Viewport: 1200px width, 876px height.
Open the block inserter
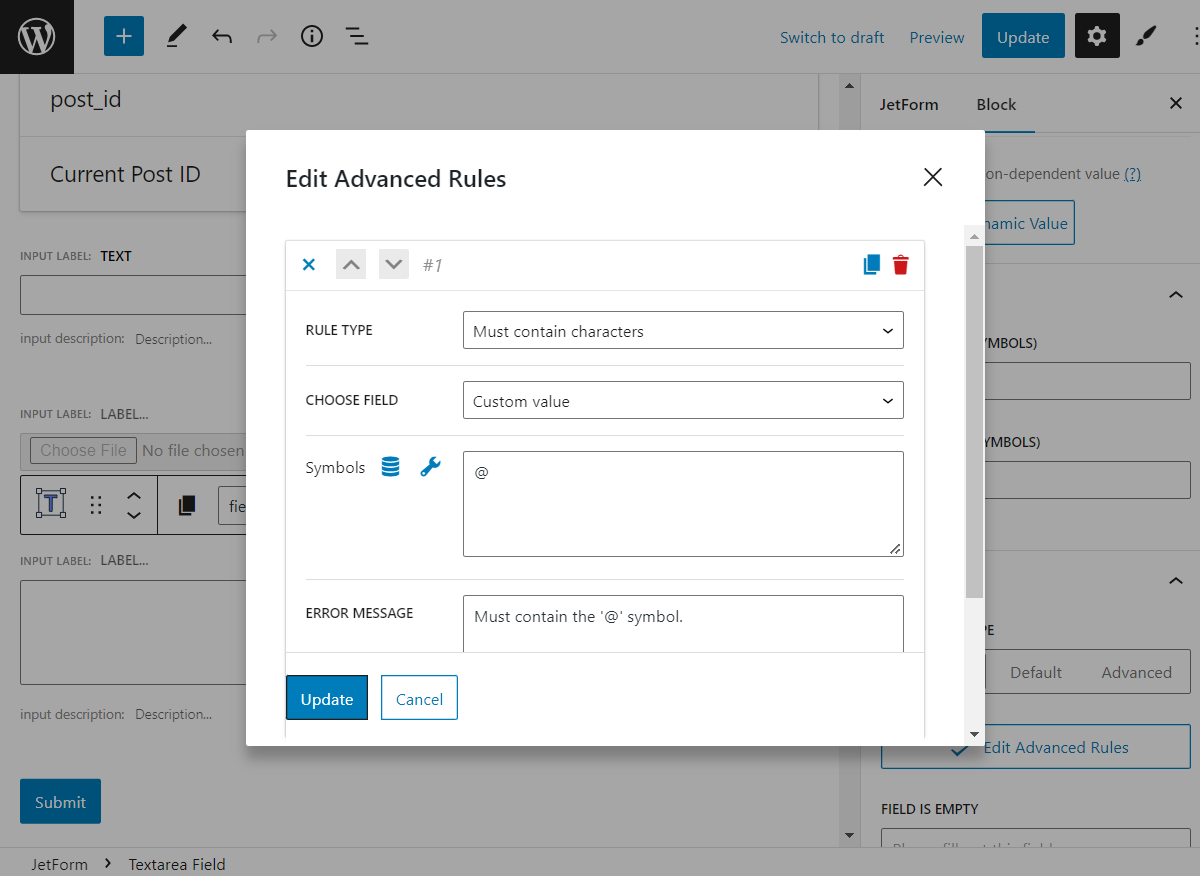[x=123, y=36]
